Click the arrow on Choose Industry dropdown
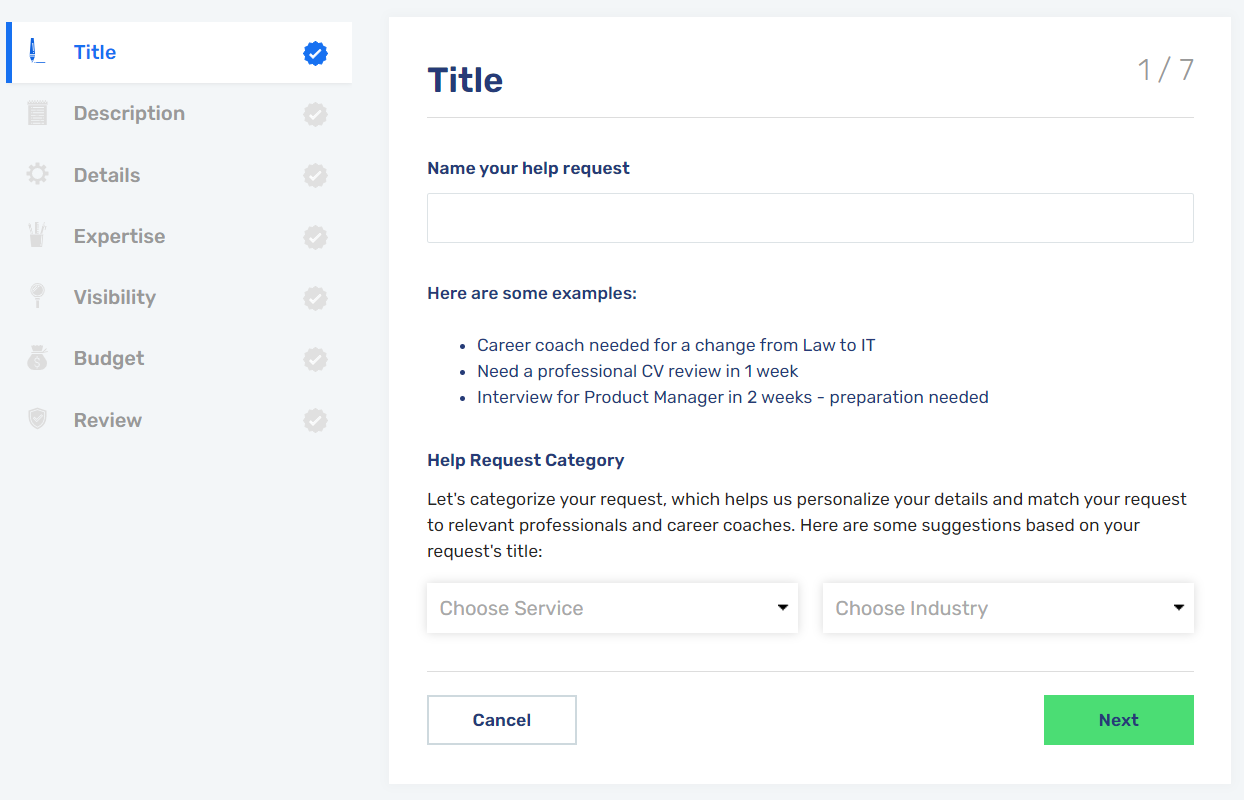This screenshot has width=1244, height=800. click(x=1178, y=608)
